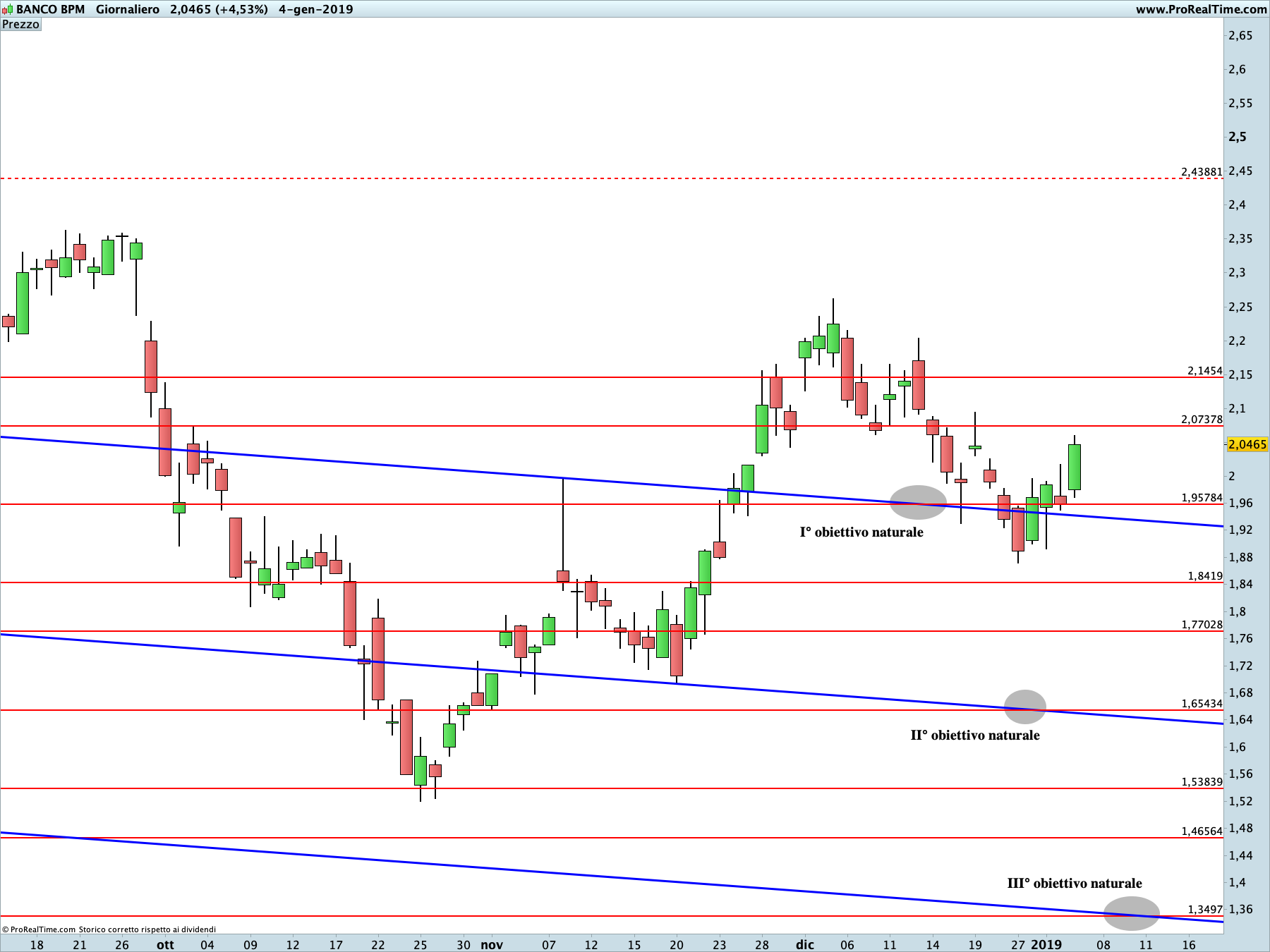Click the BANCO BPM instrument title
The height and width of the screenshot is (952, 1270).
tap(51, 9)
